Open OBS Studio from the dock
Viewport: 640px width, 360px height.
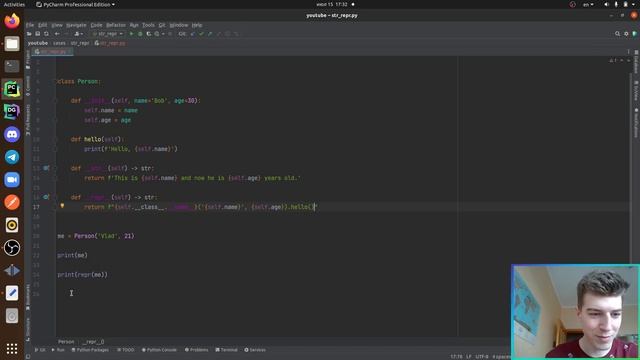pyautogui.click(x=12, y=248)
